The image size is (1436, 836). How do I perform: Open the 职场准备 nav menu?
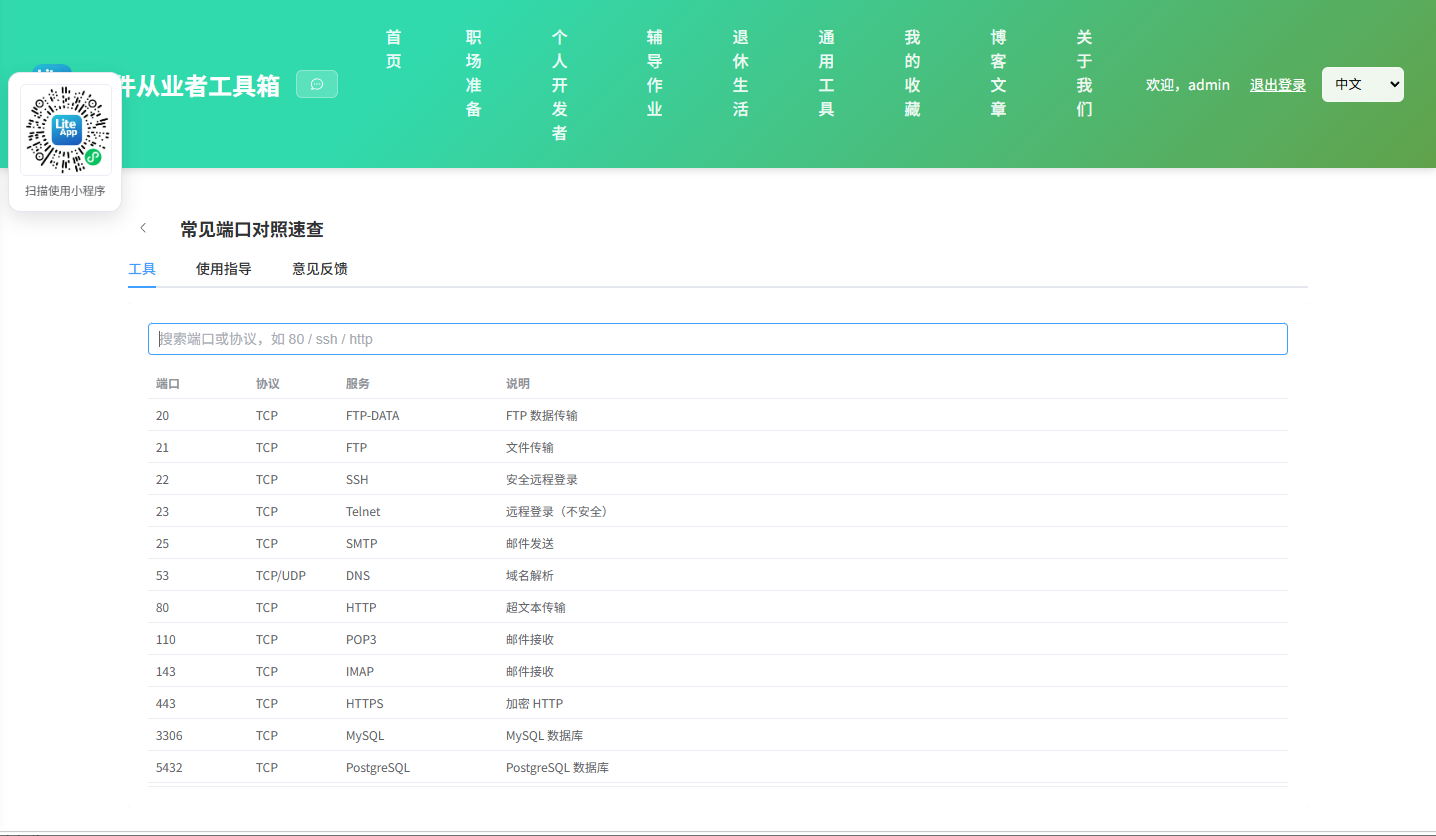point(474,73)
